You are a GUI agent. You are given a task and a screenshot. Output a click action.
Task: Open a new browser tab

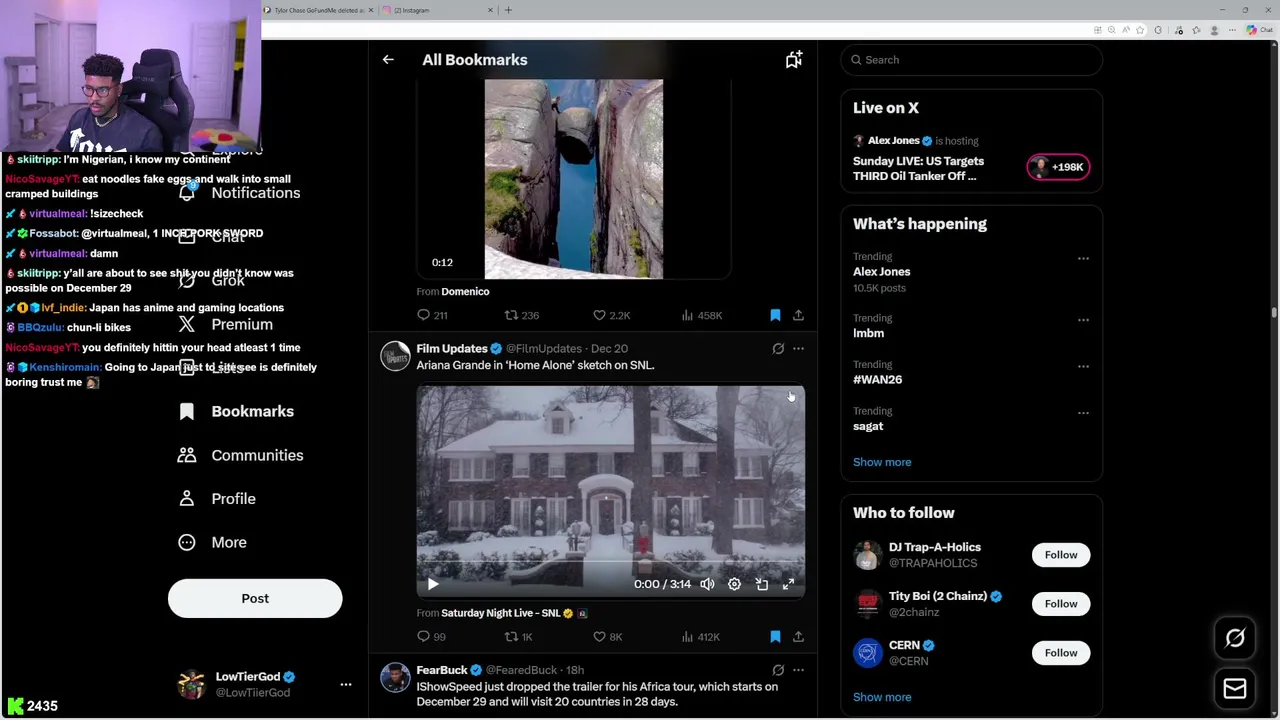pos(508,10)
